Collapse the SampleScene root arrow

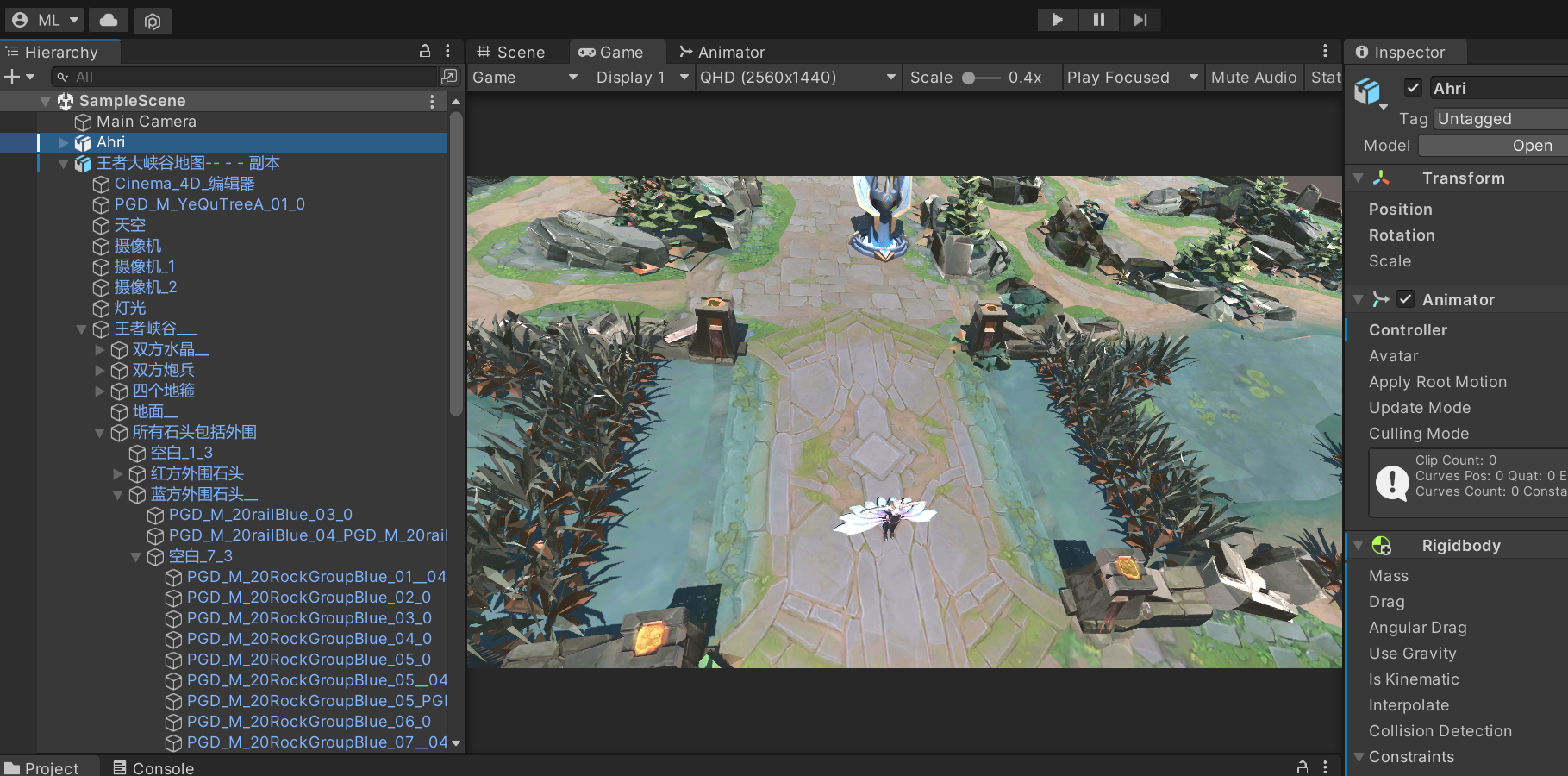[45, 101]
